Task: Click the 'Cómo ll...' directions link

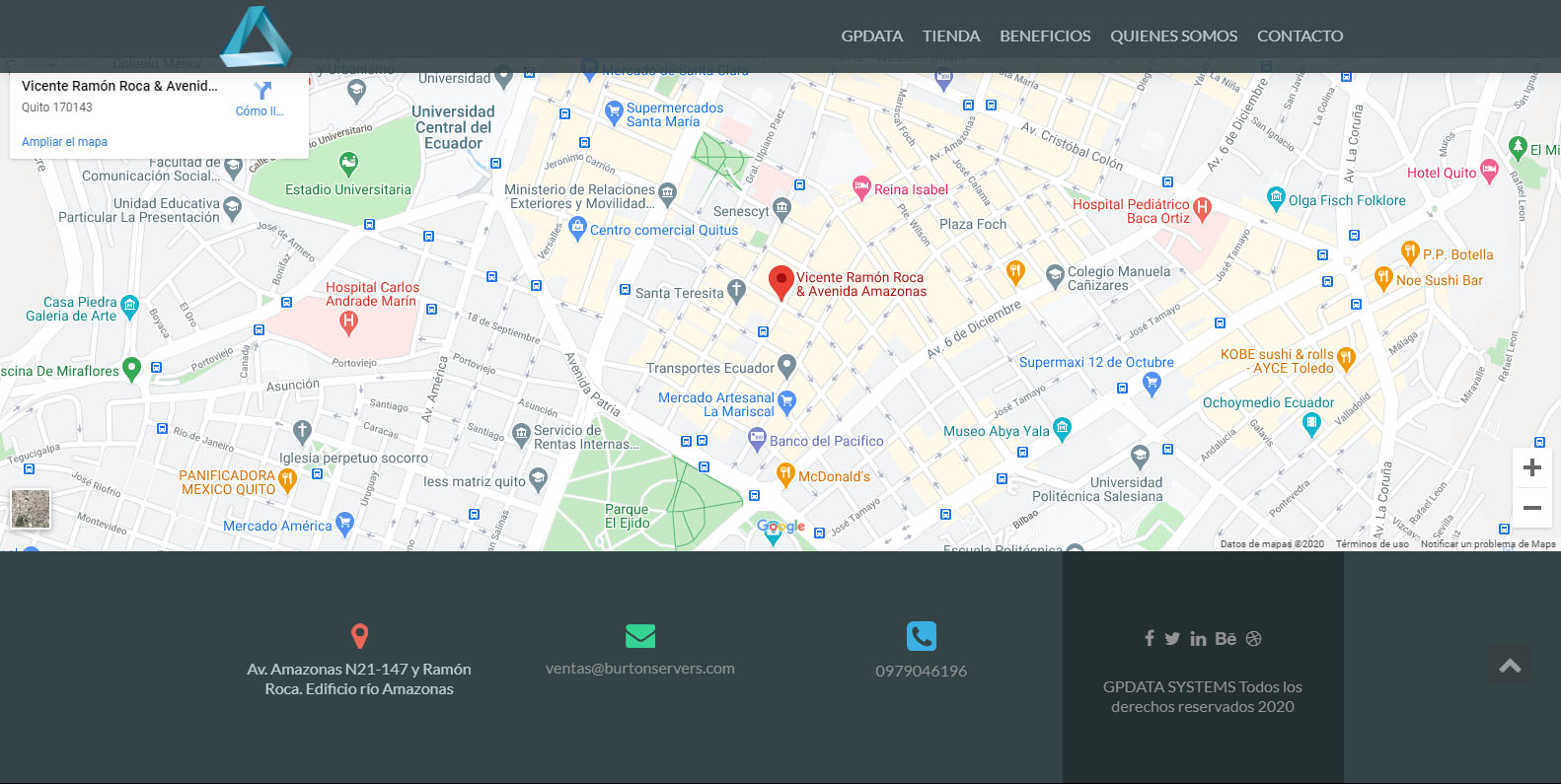Action: tap(260, 111)
